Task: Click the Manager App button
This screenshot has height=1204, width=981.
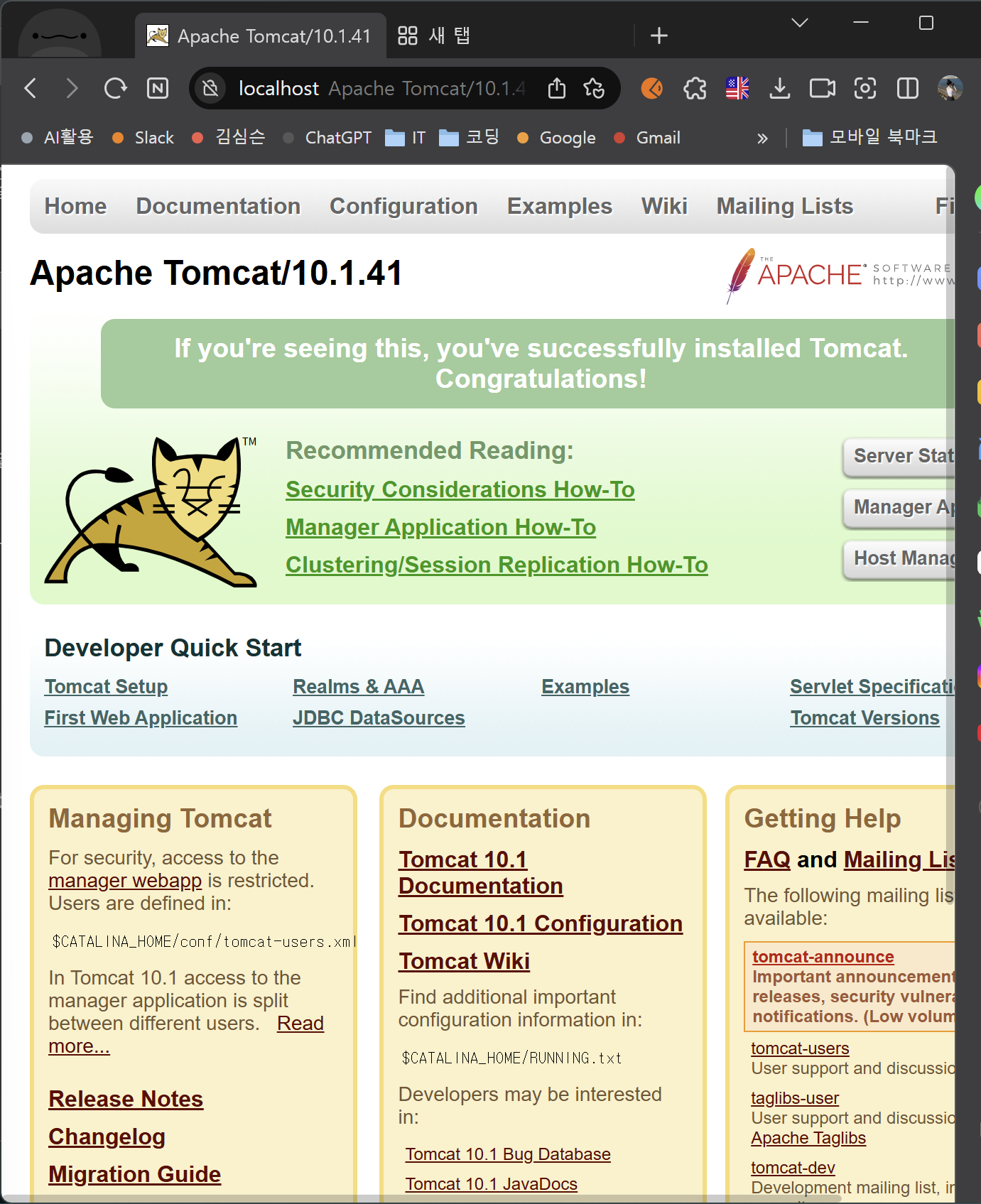Action: (899, 507)
